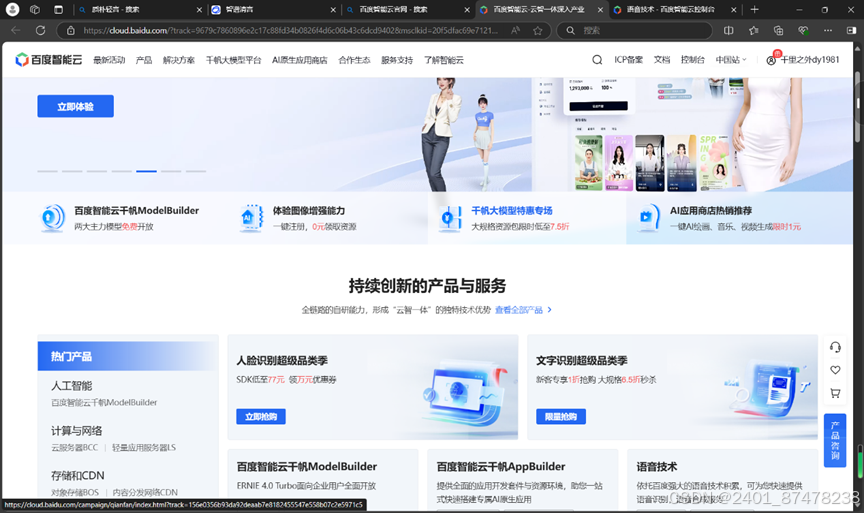
Task: Click the ModelBuilder promo icon
Action: click(x=53, y=218)
